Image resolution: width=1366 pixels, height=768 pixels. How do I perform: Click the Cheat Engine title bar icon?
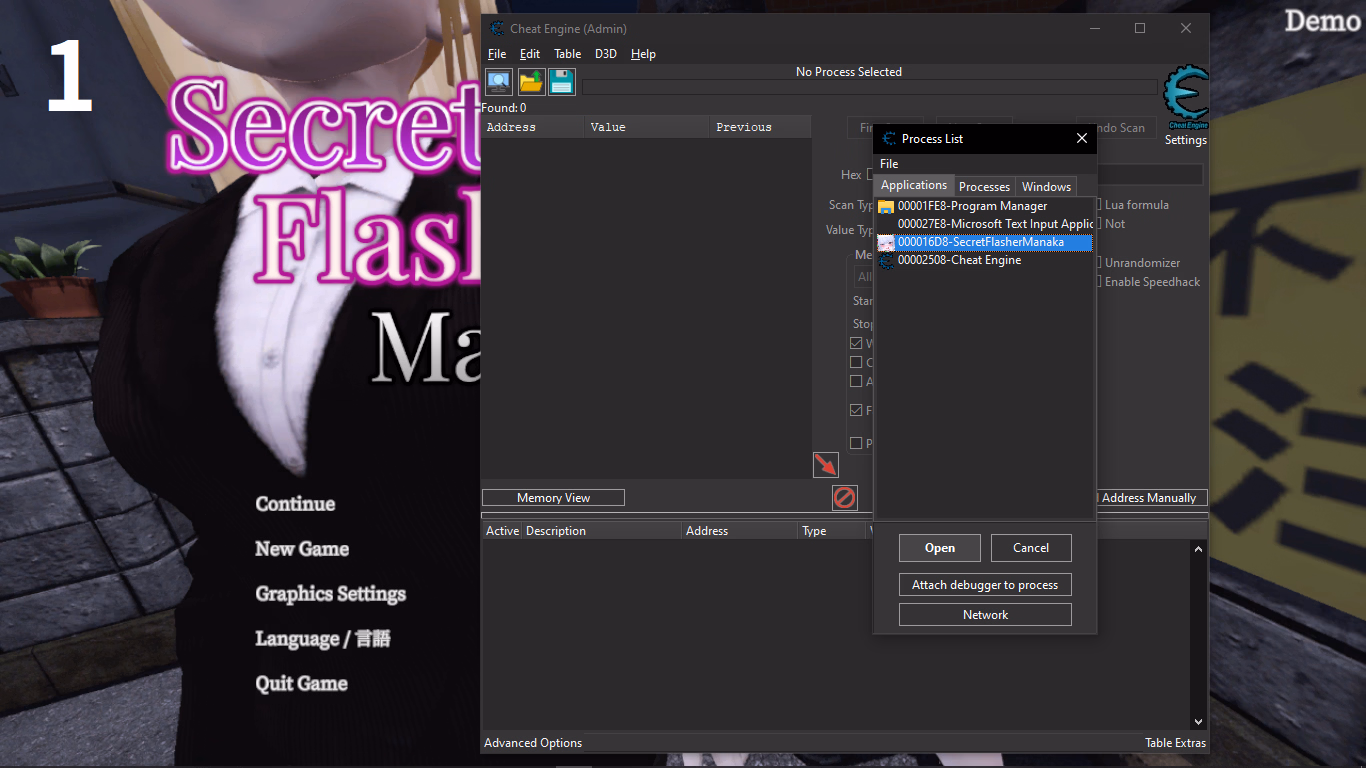497,28
